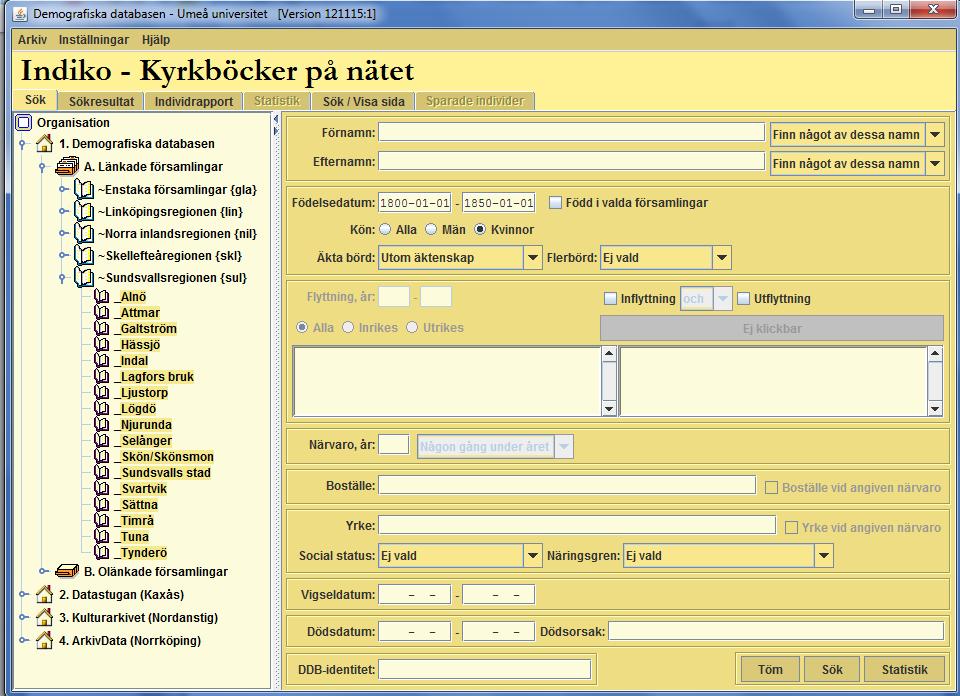
Task: Open the Förnamn name-matching dropdown
Action: [935, 134]
